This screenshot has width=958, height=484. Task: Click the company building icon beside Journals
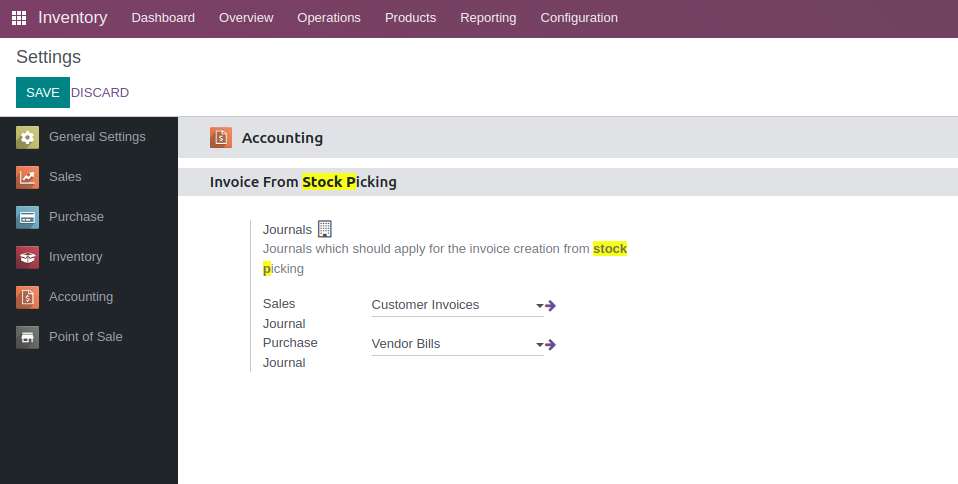click(324, 229)
